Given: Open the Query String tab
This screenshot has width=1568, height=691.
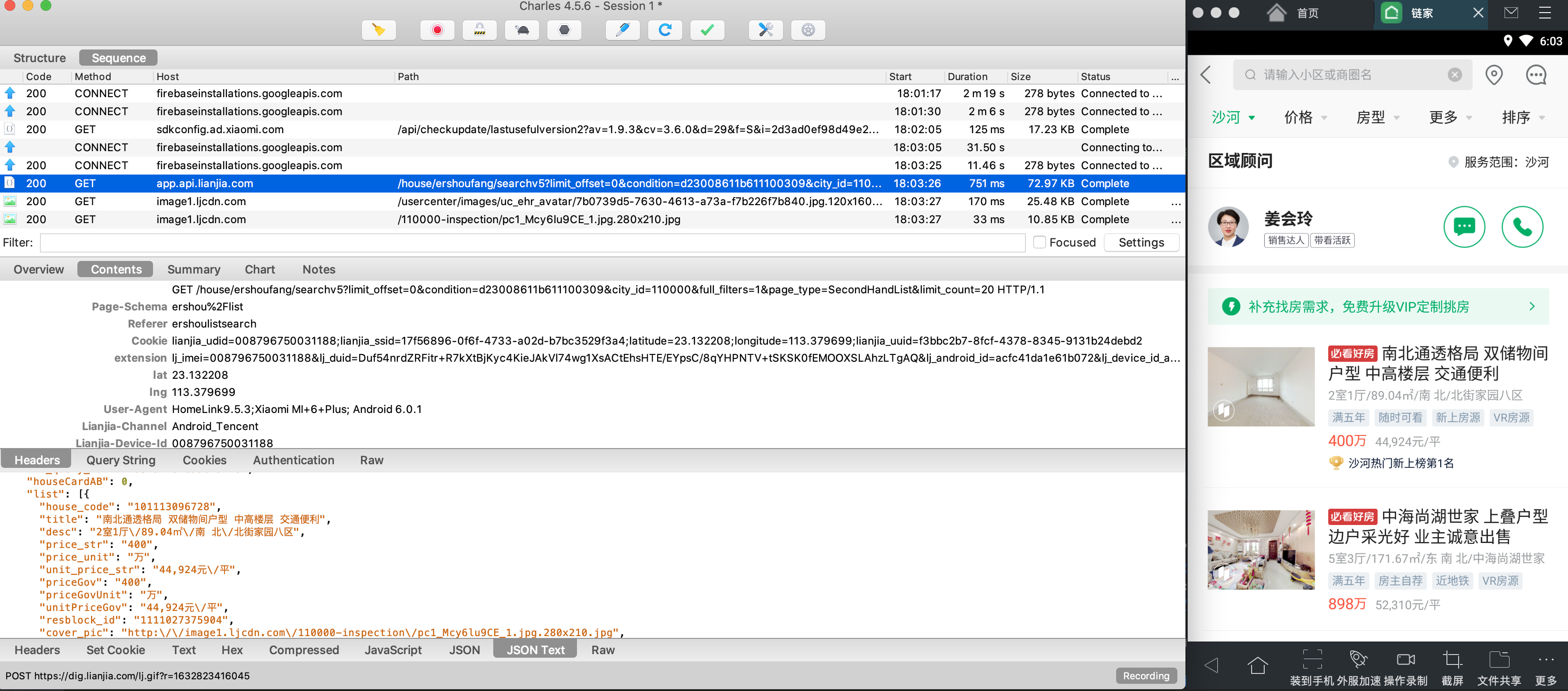Looking at the screenshot, I should pyautogui.click(x=121, y=460).
